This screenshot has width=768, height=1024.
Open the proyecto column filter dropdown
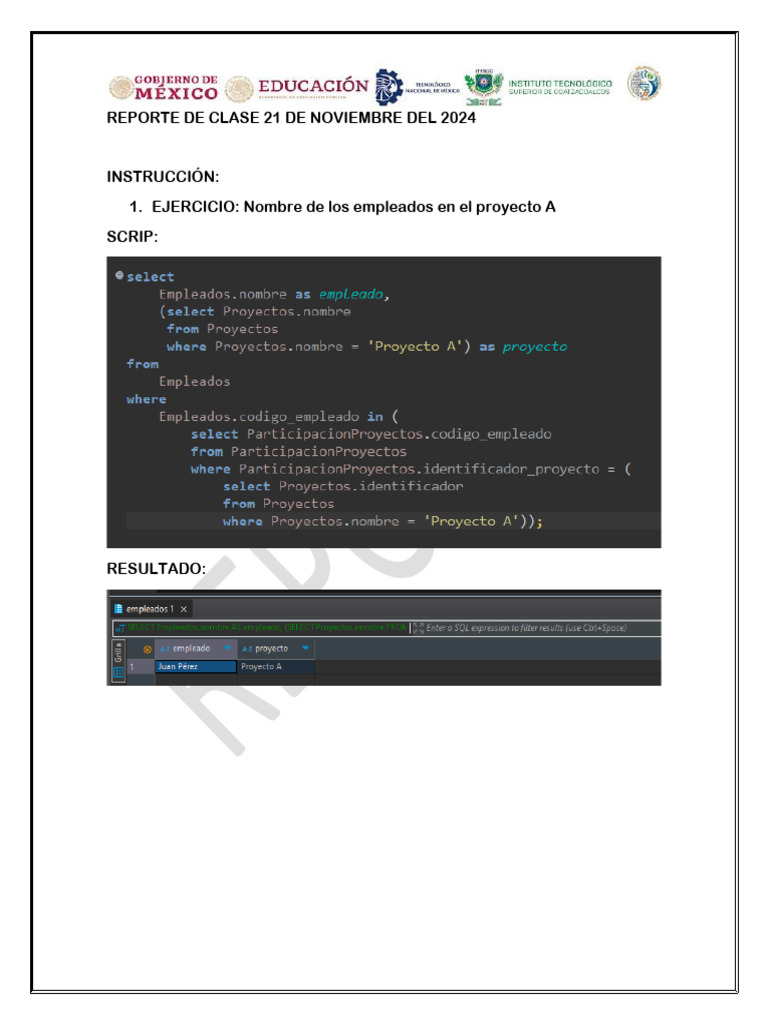305,648
